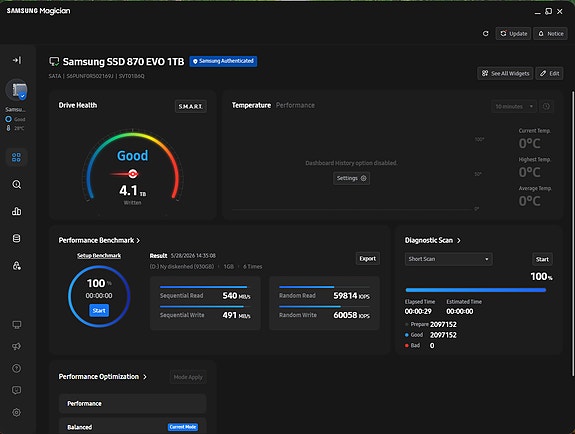Image resolution: width=575 pixels, height=434 pixels.
Task: Click the Samsung SSD 870 EVO 1TB title
Action: click(x=123, y=62)
